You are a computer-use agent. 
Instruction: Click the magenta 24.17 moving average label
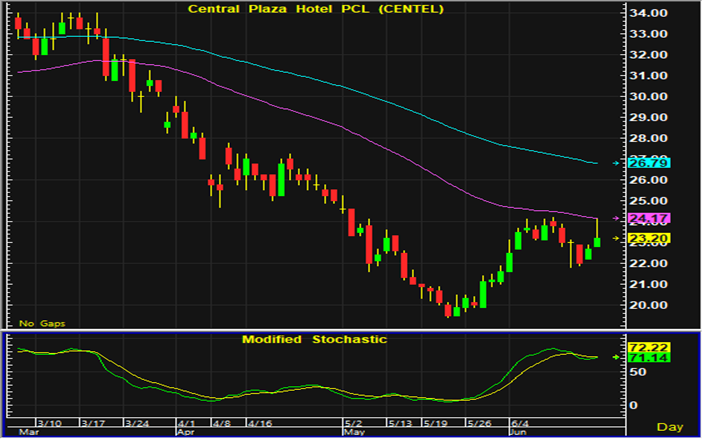pos(649,219)
